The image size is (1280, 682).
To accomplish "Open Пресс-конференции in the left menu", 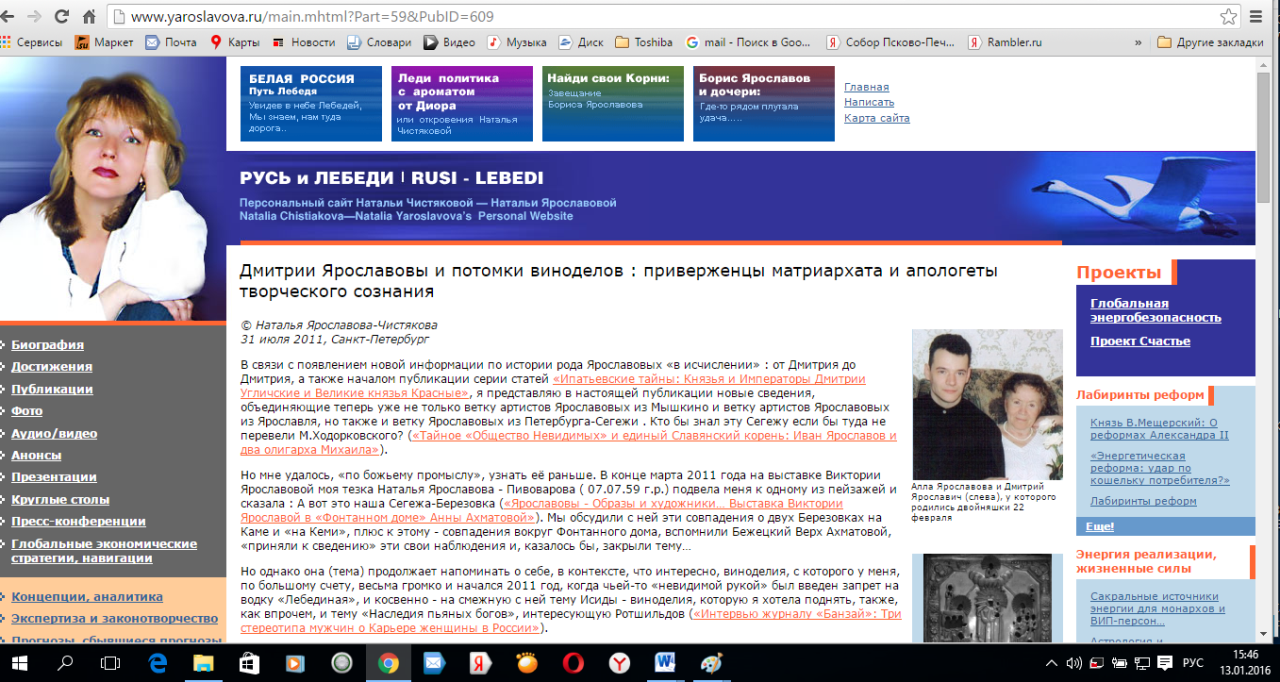I will (78, 521).
